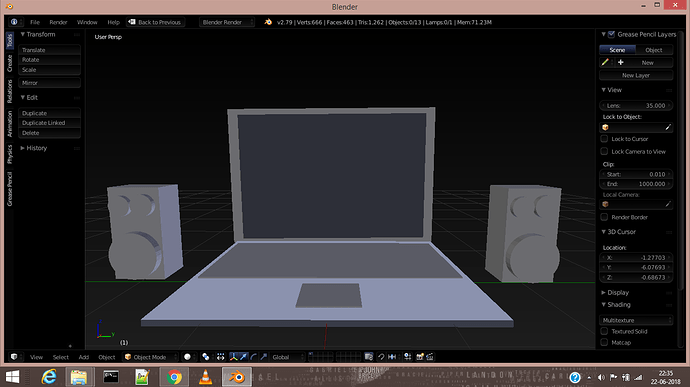The height and width of the screenshot is (387, 690).
Task: Click the Lens value field
Action: 636,106
